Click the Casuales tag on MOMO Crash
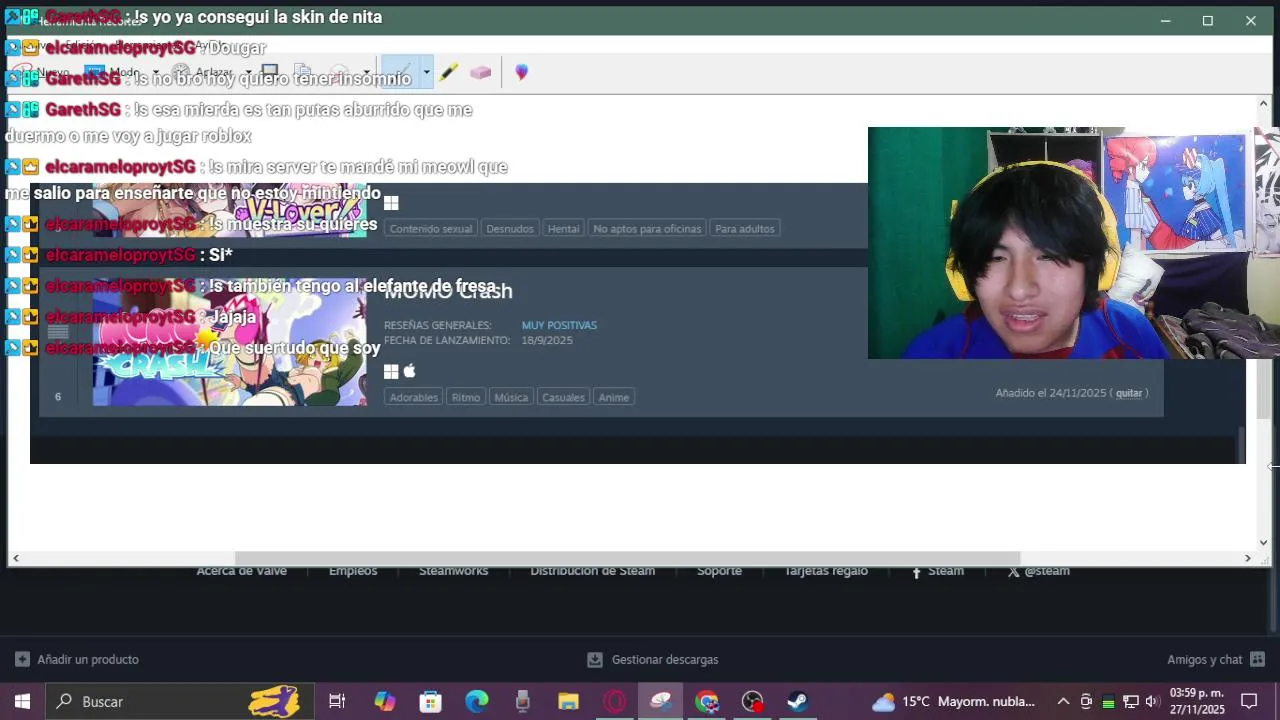This screenshot has width=1280, height=720. pyautogui.click(x=563, y=397)
